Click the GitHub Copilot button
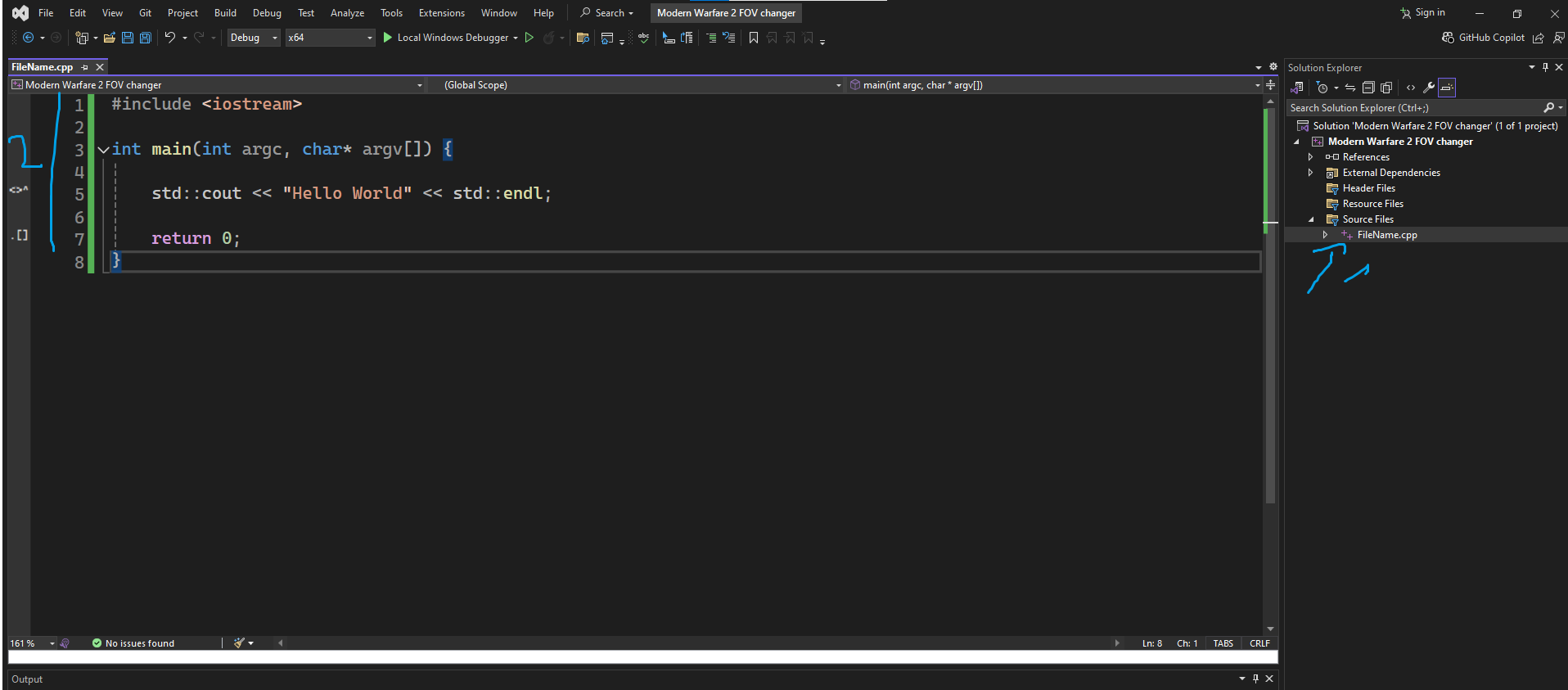1568x690 pixels. point(1483,38)
